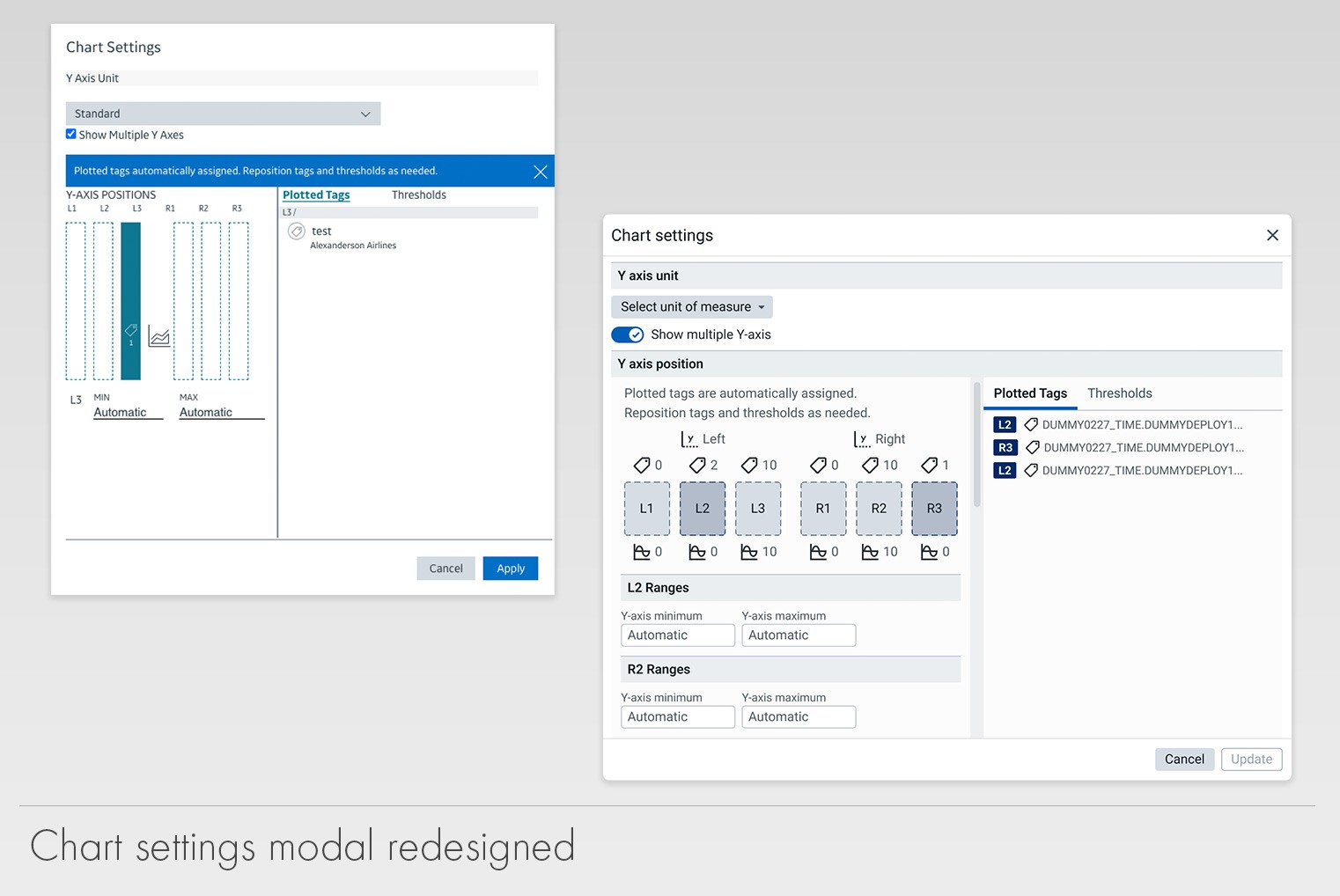Click the tag count icon above L1
The height and width of the screenshot is (896, 1340).
pos(642,465)
